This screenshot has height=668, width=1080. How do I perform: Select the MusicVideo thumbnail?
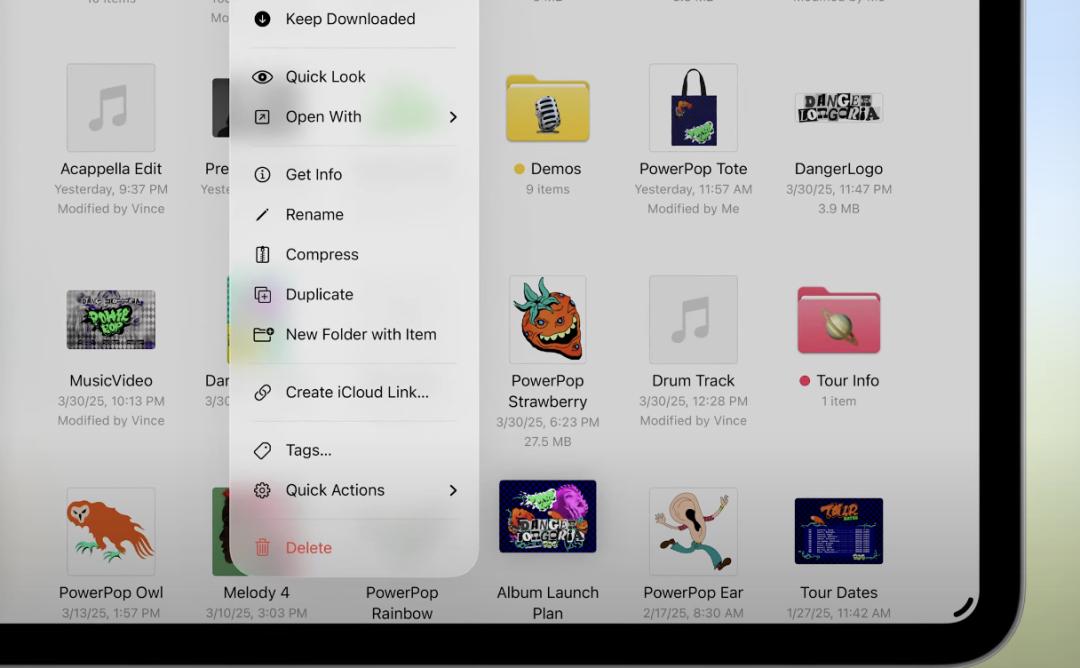(x=111, y=320)
